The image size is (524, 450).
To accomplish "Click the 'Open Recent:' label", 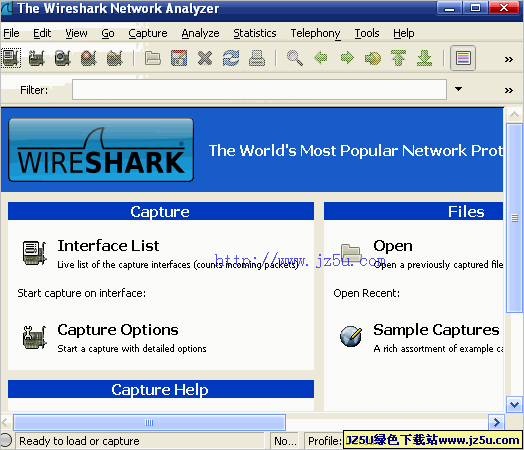I will point(366,293).
